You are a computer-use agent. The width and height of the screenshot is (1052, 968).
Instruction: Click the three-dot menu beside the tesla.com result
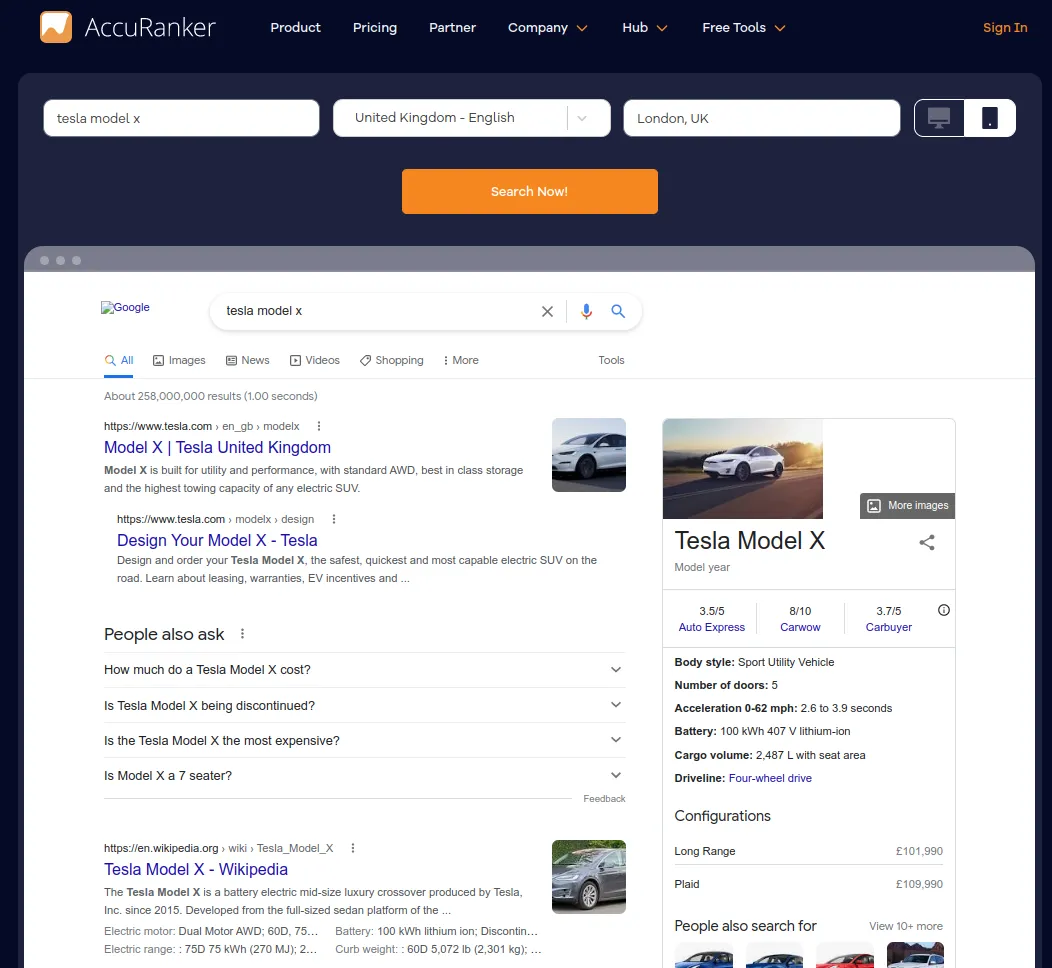coord(317,426)
